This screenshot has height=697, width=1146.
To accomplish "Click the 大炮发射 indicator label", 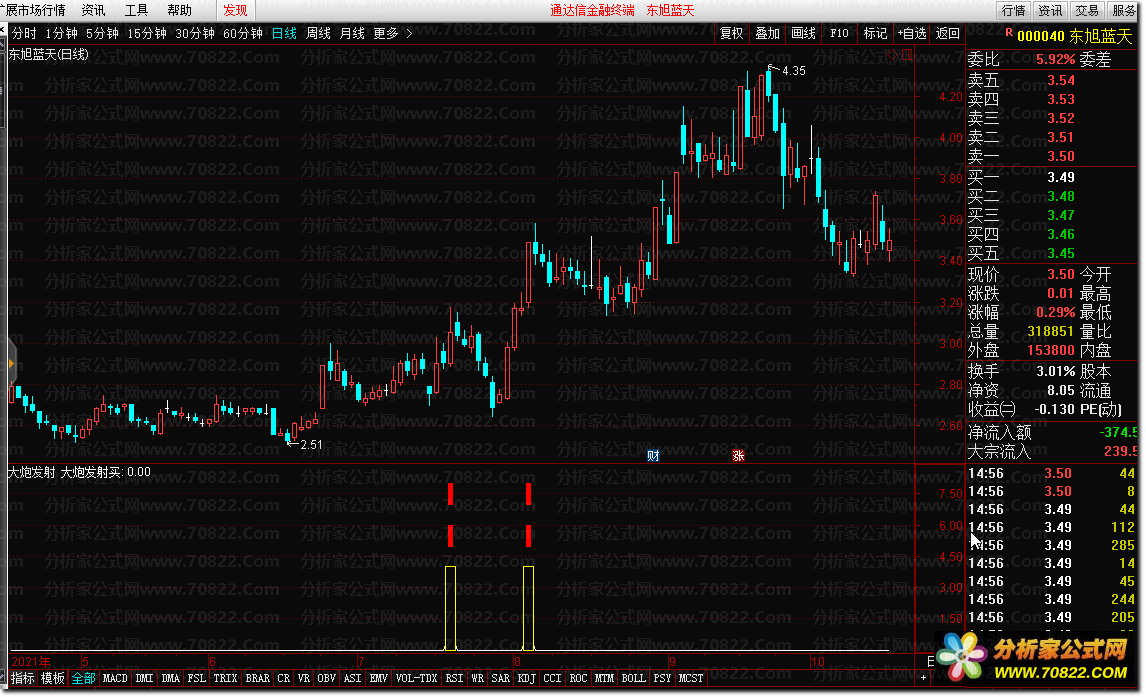I will 31,472.
